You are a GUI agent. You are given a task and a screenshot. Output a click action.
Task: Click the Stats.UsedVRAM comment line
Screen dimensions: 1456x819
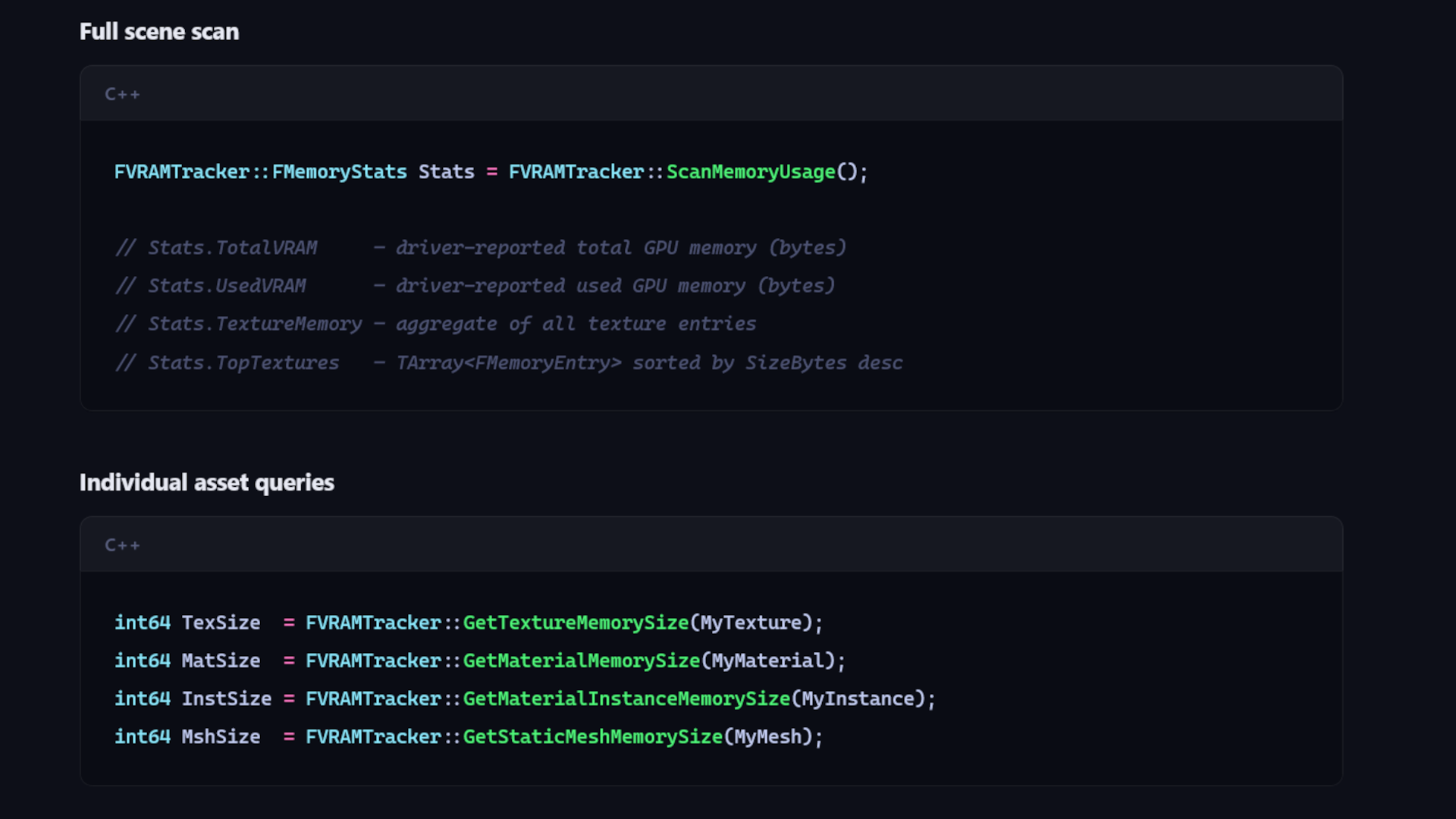475,286
